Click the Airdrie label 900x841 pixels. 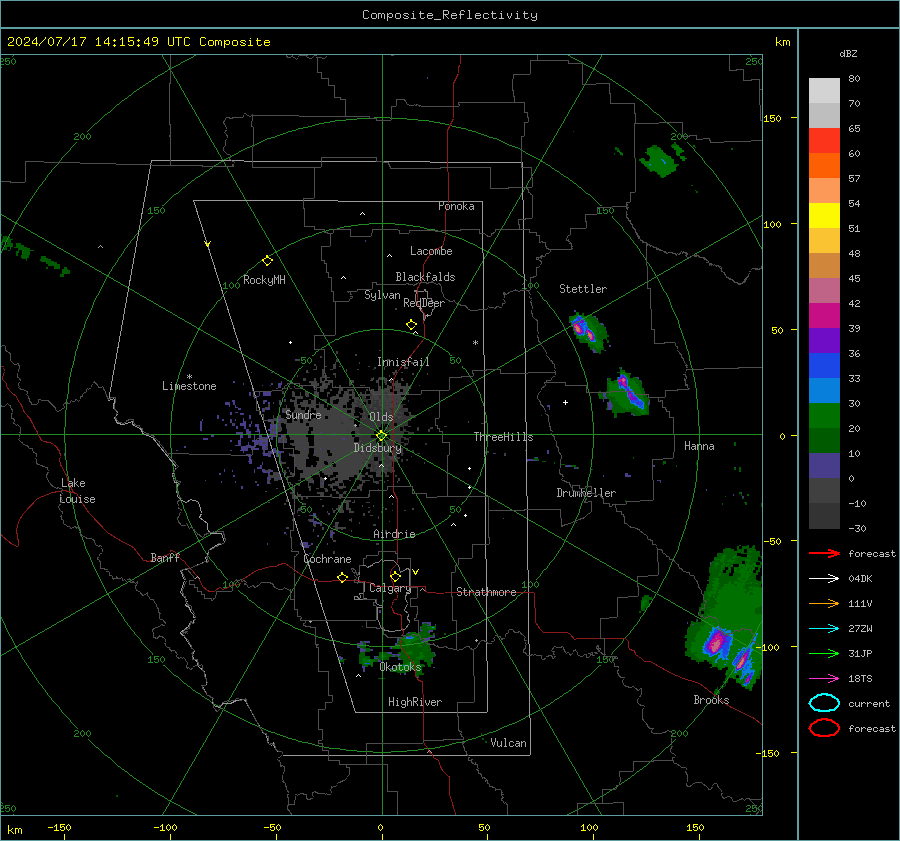394,534
